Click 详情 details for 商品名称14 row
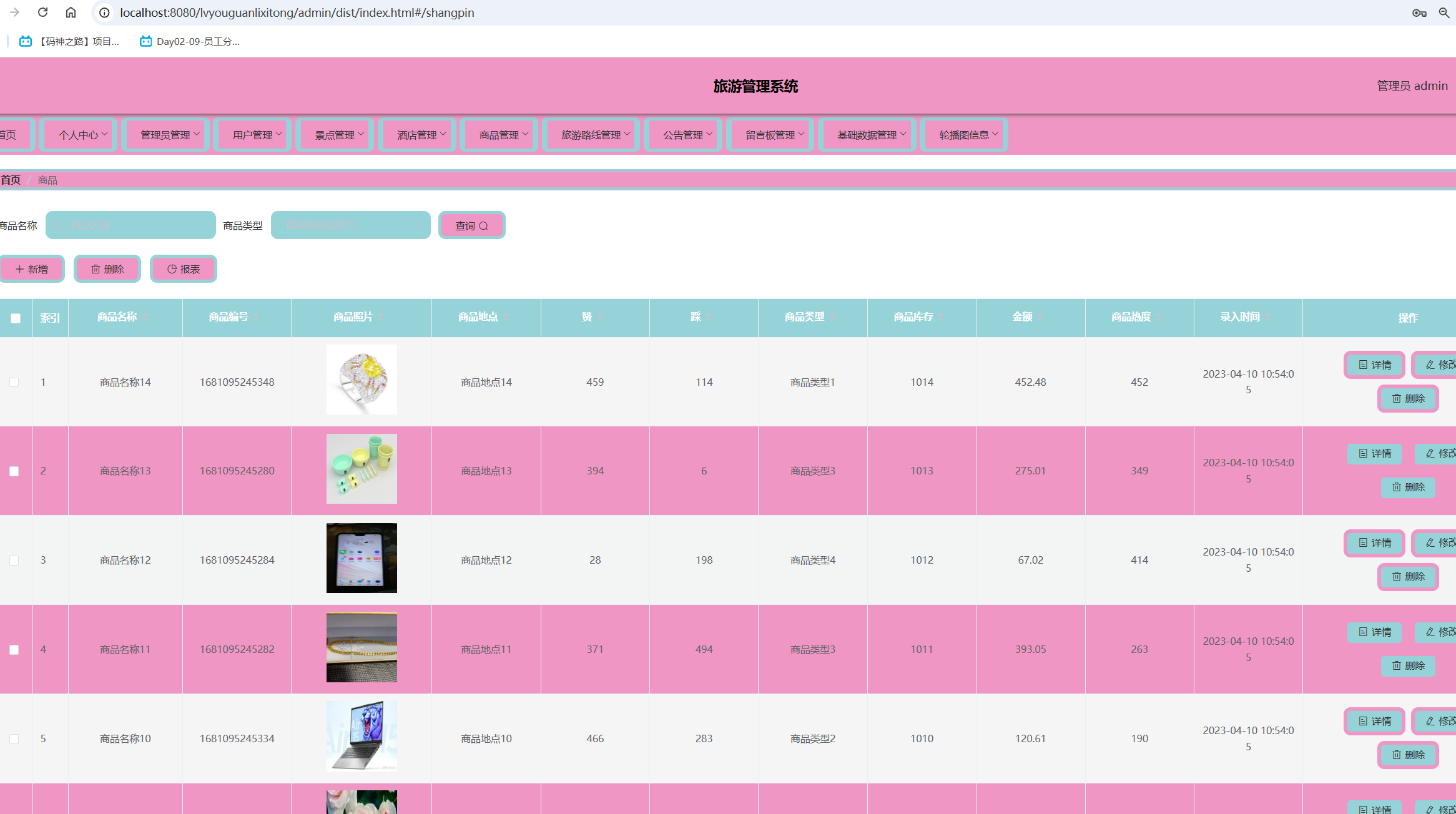This screenshot has height=814, width=1456. [1374, 365]
